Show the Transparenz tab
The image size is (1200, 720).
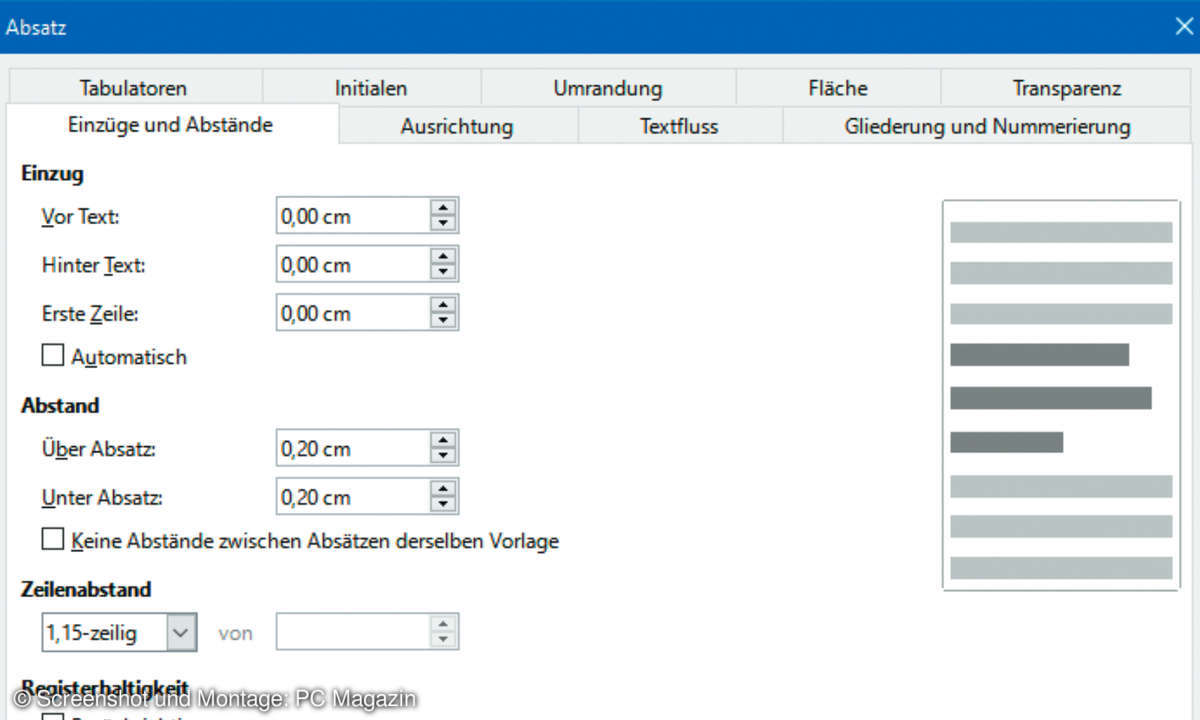click(x=1066, y=88)
